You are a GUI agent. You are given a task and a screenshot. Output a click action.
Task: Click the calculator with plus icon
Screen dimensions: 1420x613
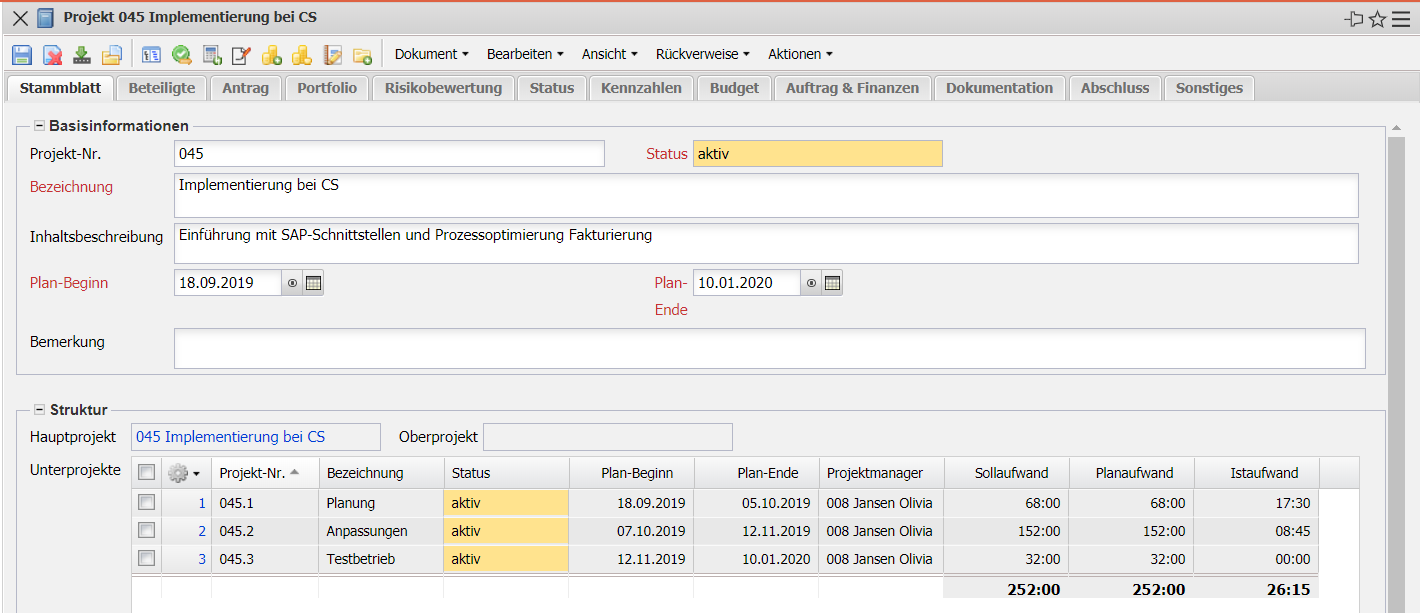[x=212, y=55]
